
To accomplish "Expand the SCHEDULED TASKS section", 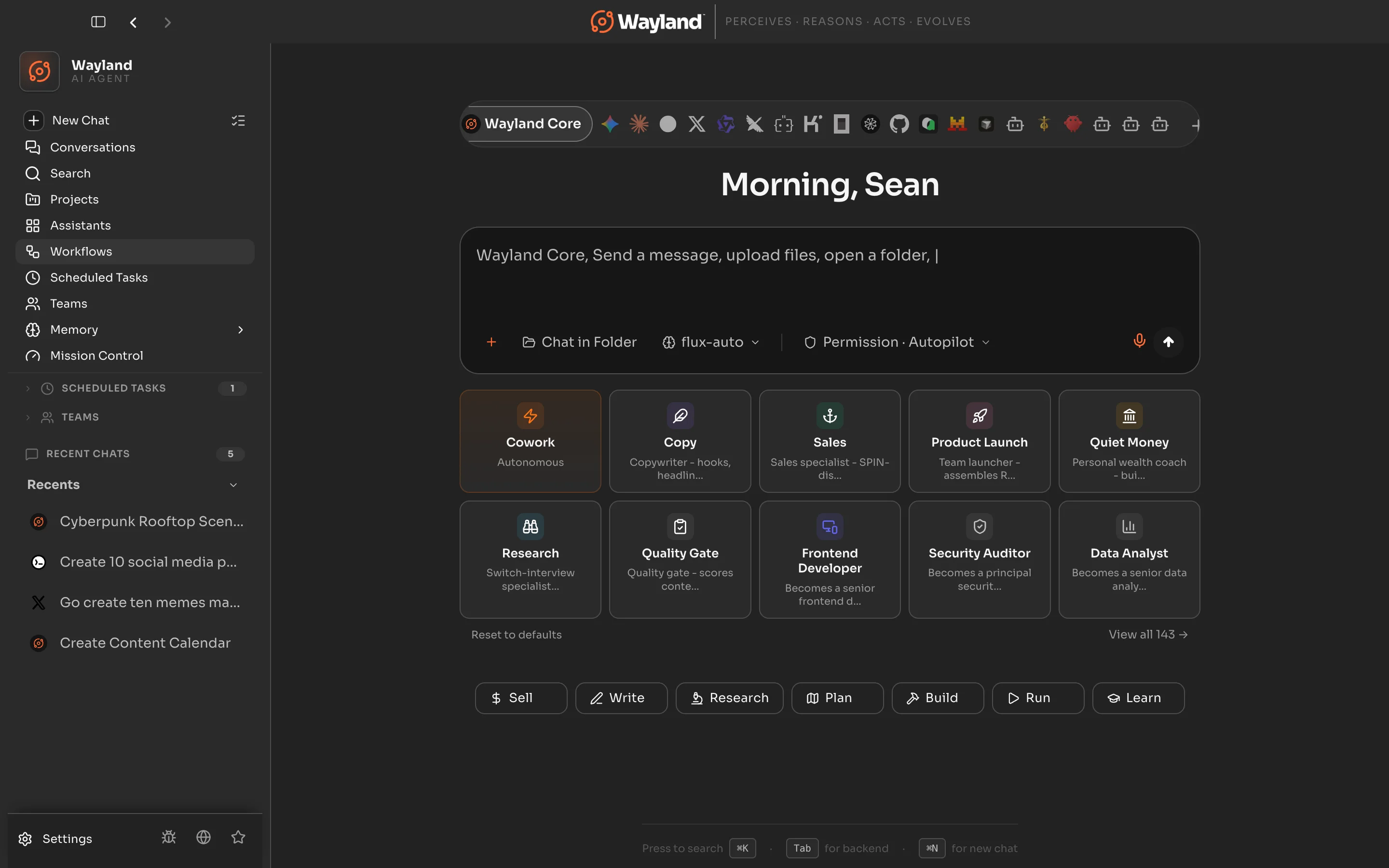I will tap(135, 388).
